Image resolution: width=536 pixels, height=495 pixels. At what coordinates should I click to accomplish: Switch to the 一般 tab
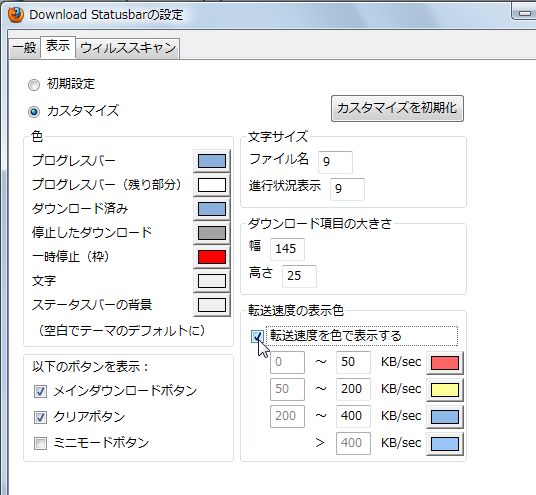point(25,48)
